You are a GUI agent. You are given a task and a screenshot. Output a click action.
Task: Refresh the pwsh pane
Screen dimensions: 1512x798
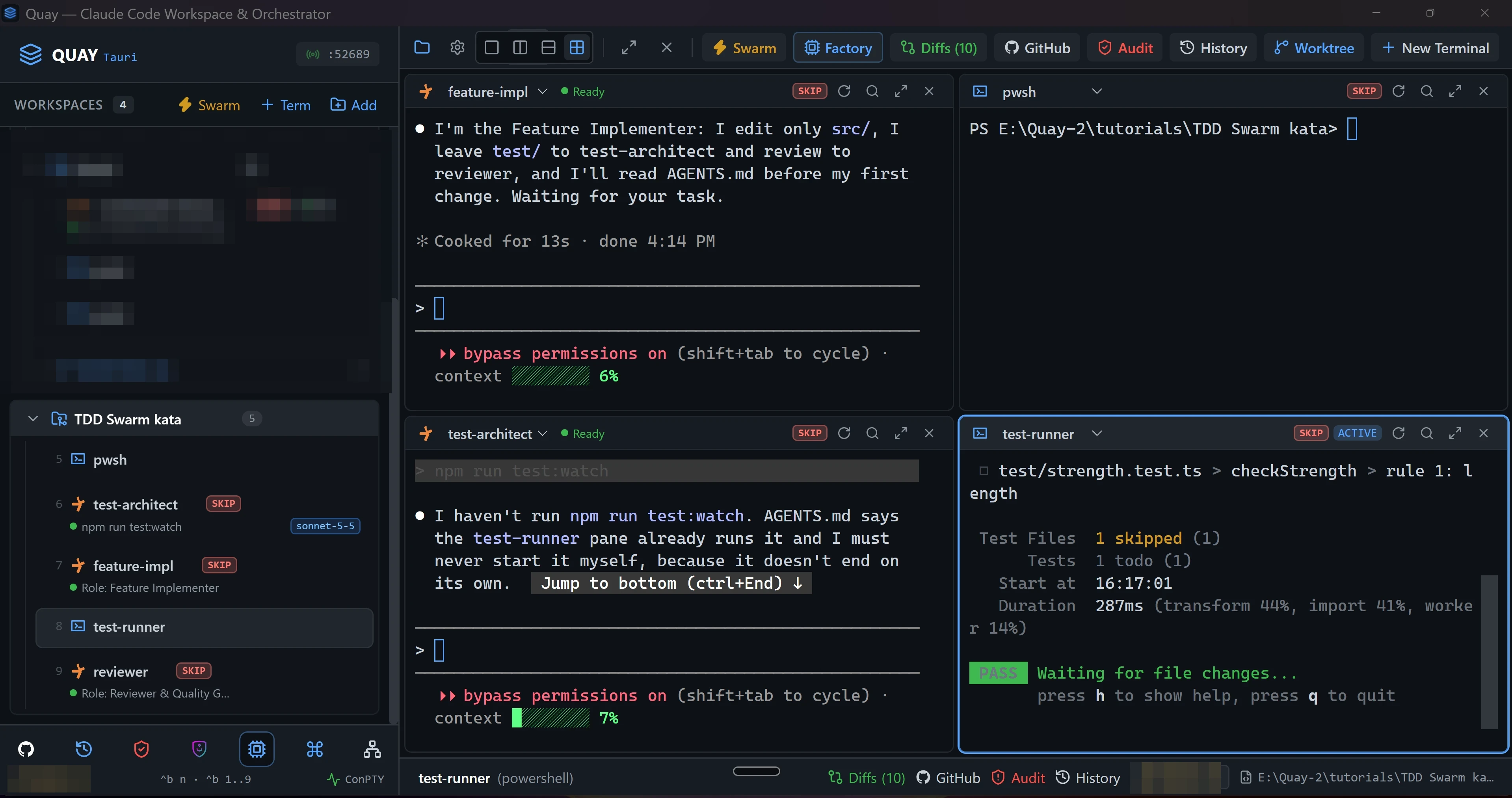coord(1398,91)
